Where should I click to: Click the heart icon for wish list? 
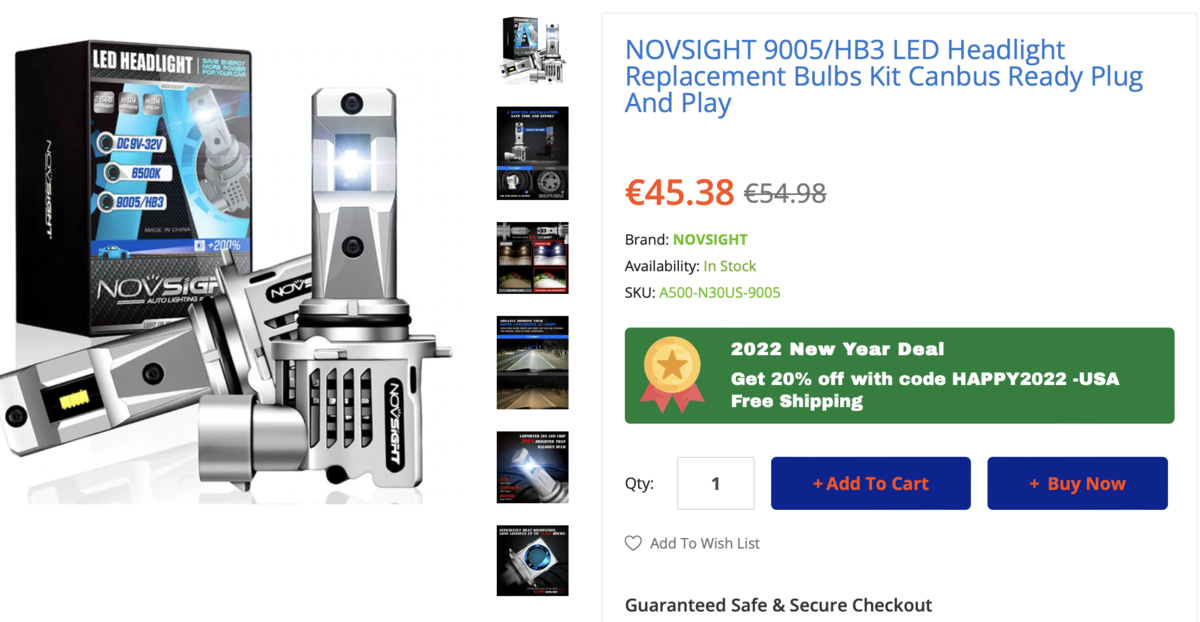[x=633, y=543]
